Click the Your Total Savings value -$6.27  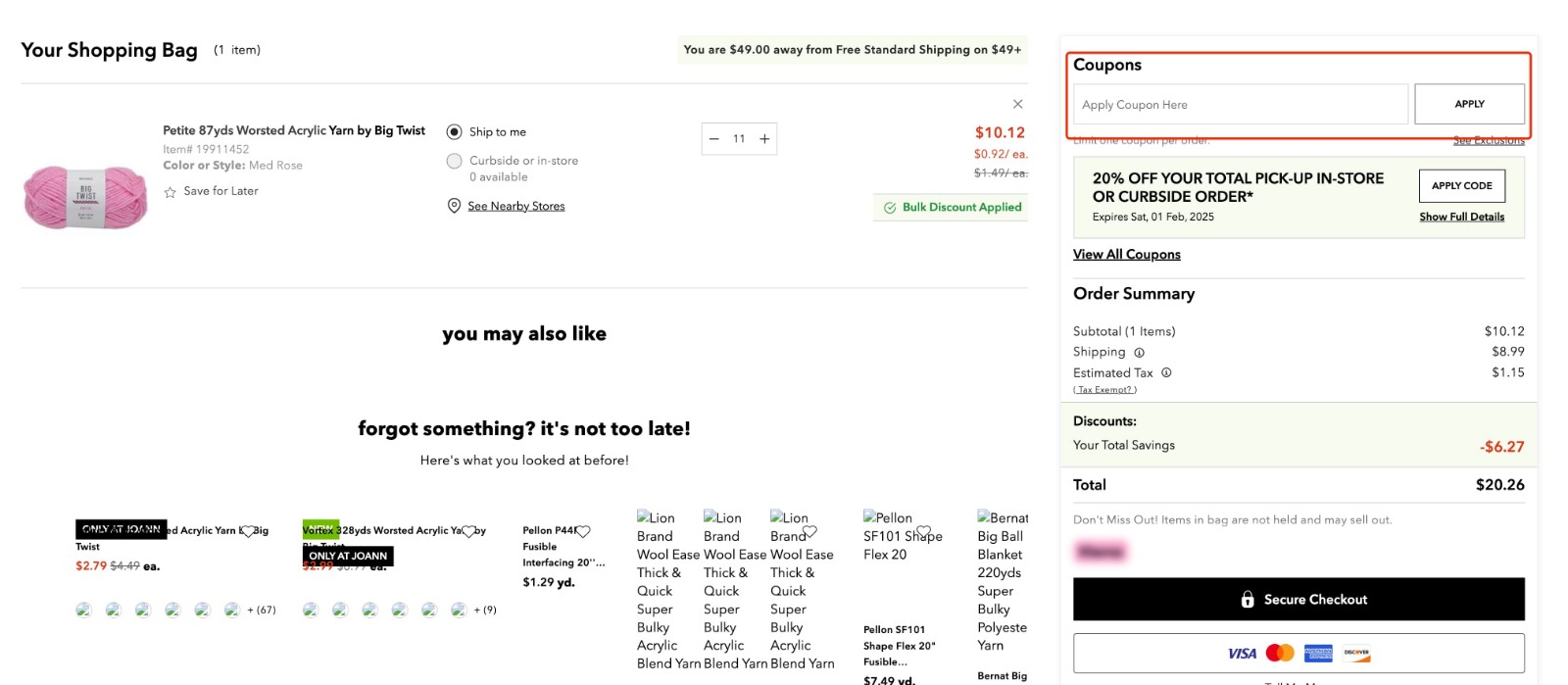click(1502, 447)
